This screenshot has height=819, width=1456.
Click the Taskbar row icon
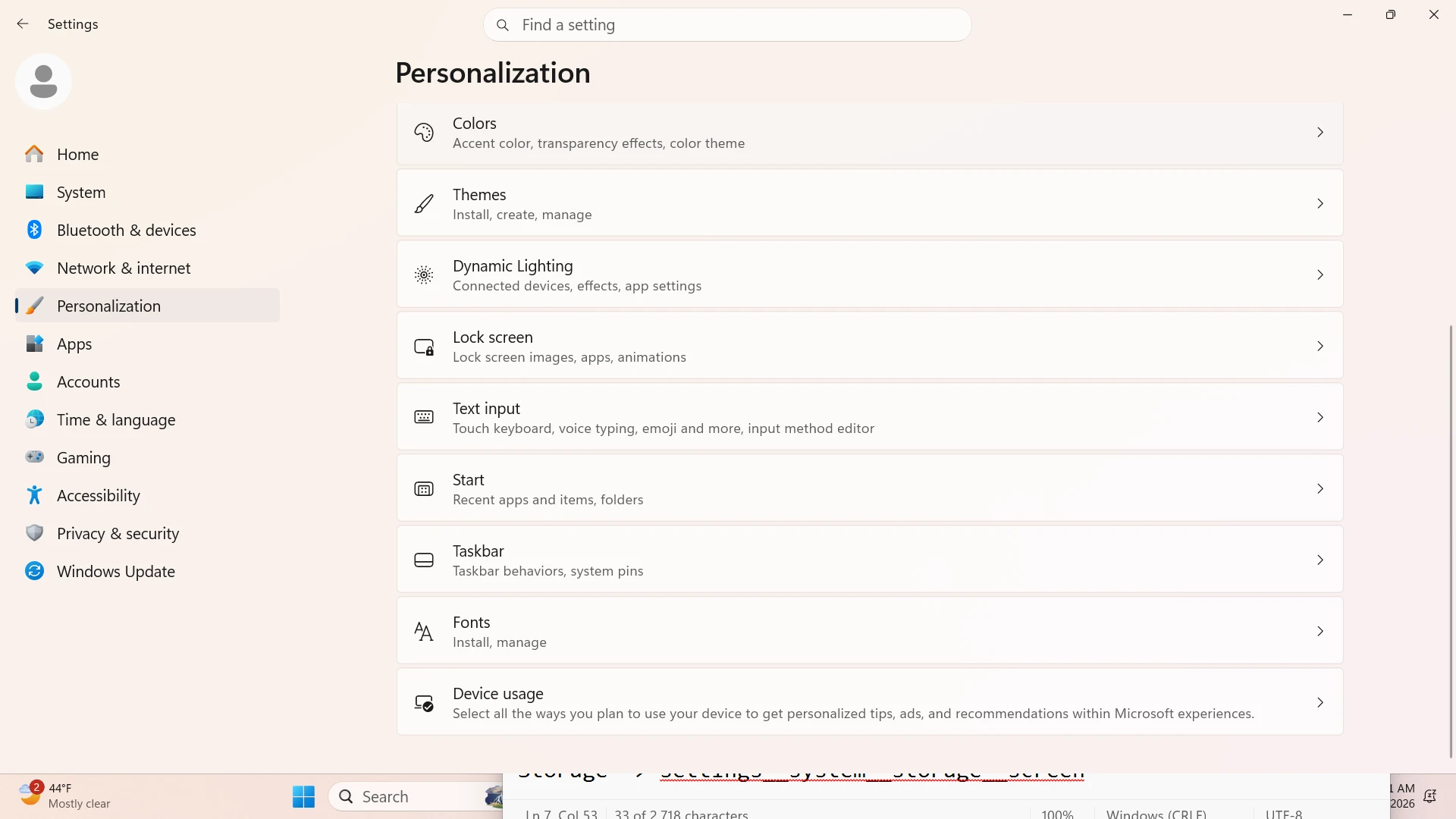[x=424, y=560]
